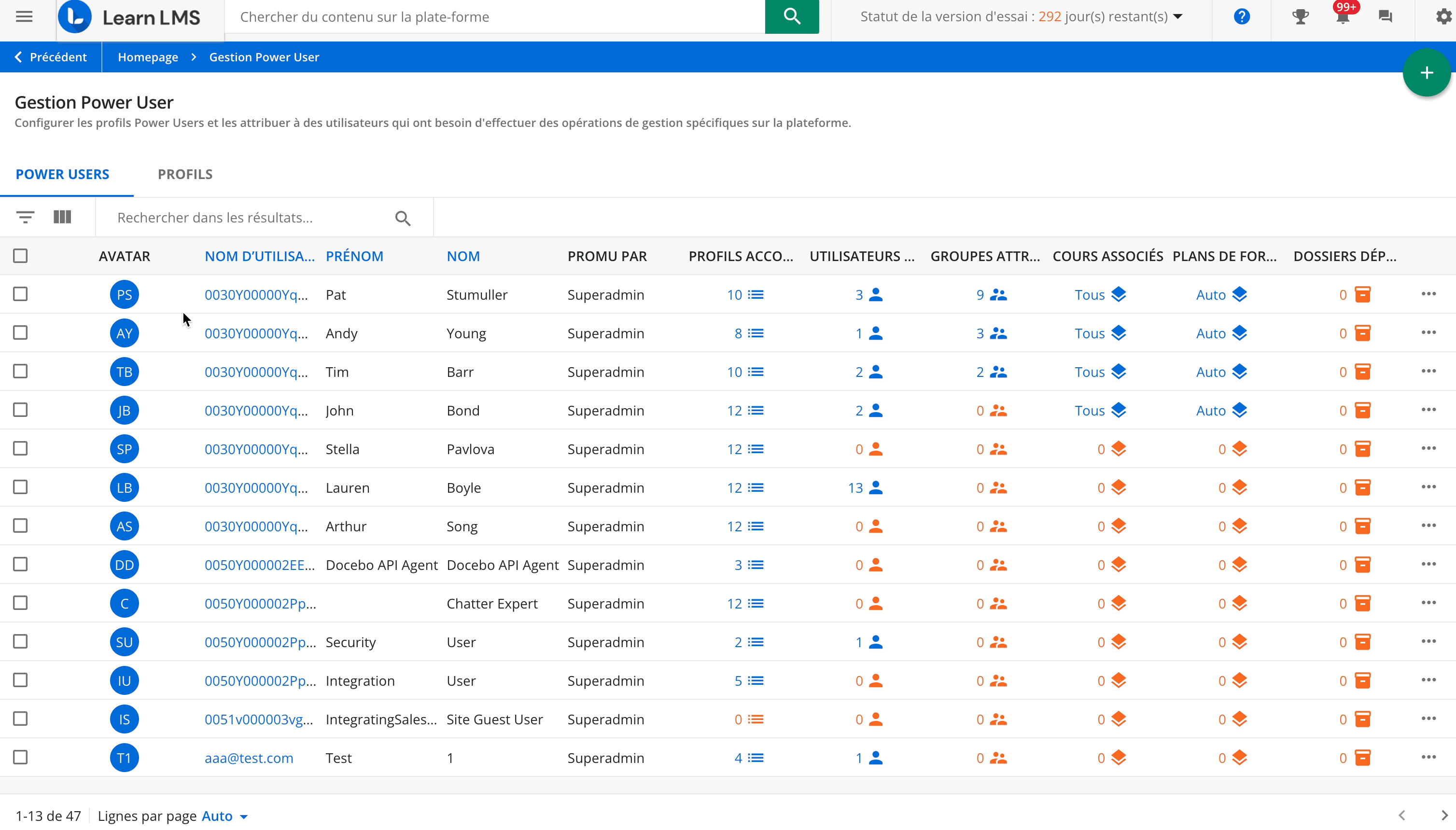Viewport: 1456px width, 830px height.
Task: Sort by Nom d'utilisateur column header
Action: [260, 257]
